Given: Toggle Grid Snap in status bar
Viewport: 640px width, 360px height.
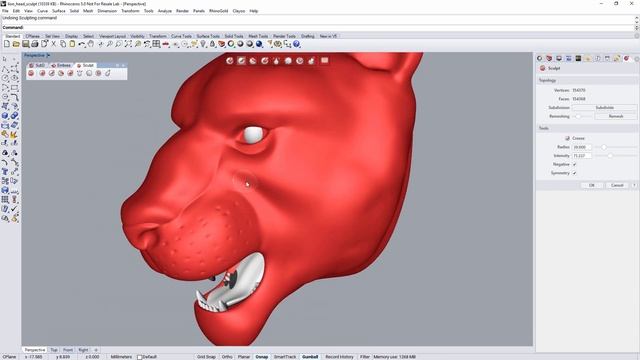Looking at the screenshot, I should 206,357.
